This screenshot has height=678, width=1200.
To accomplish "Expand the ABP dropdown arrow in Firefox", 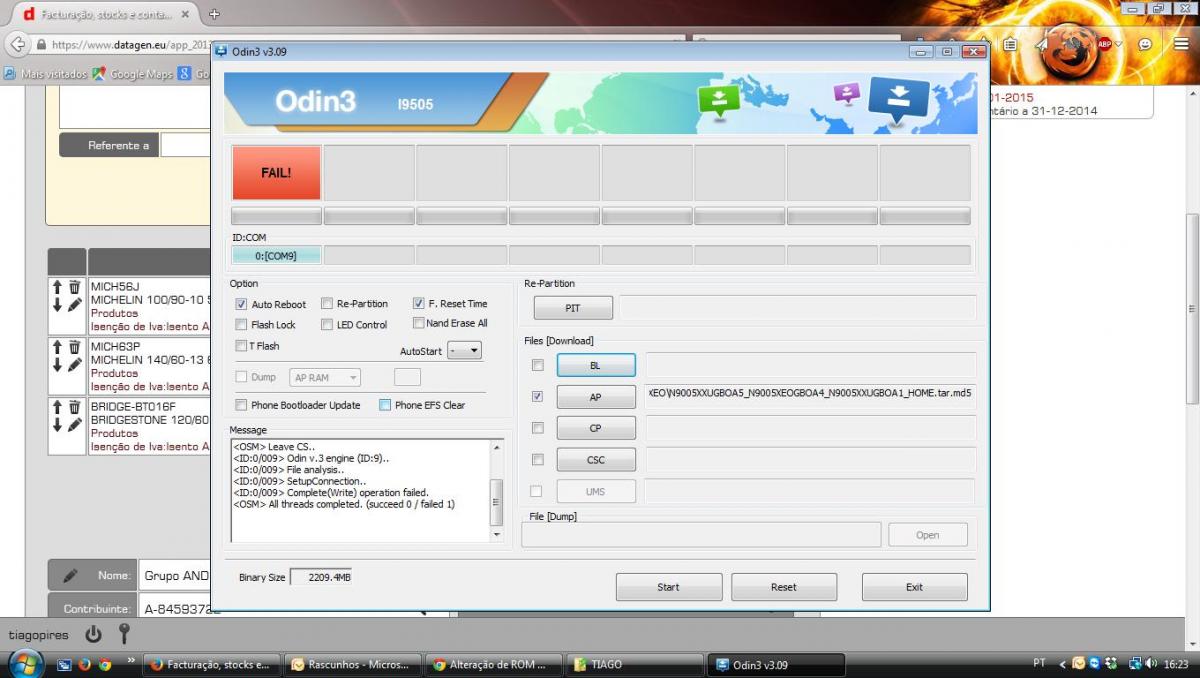I will point(1118,44).
